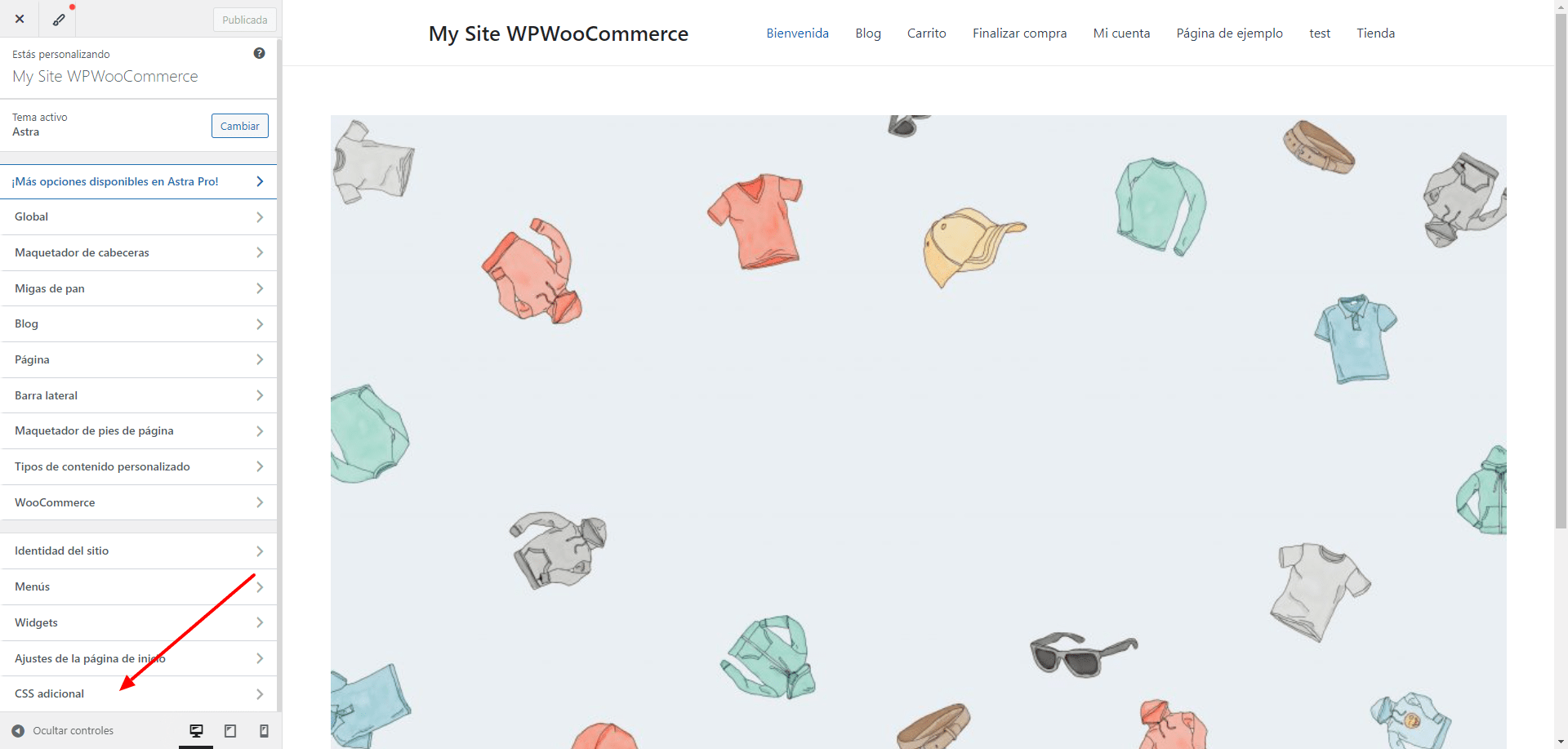Viewport: 1568px width, 749px height.
Task: Close the customizer with the X icon
Action: click(20, 19)
